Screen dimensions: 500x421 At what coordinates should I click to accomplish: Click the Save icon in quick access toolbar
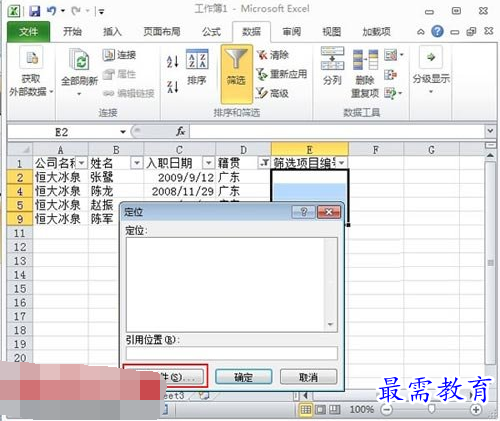(x=34, y=11)
